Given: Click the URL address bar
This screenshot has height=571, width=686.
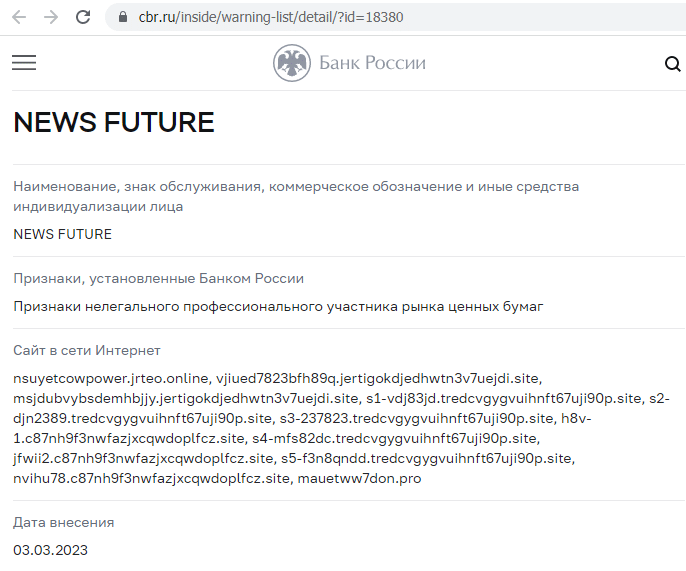Looking at the screenshot, I should tap(395, 17).
